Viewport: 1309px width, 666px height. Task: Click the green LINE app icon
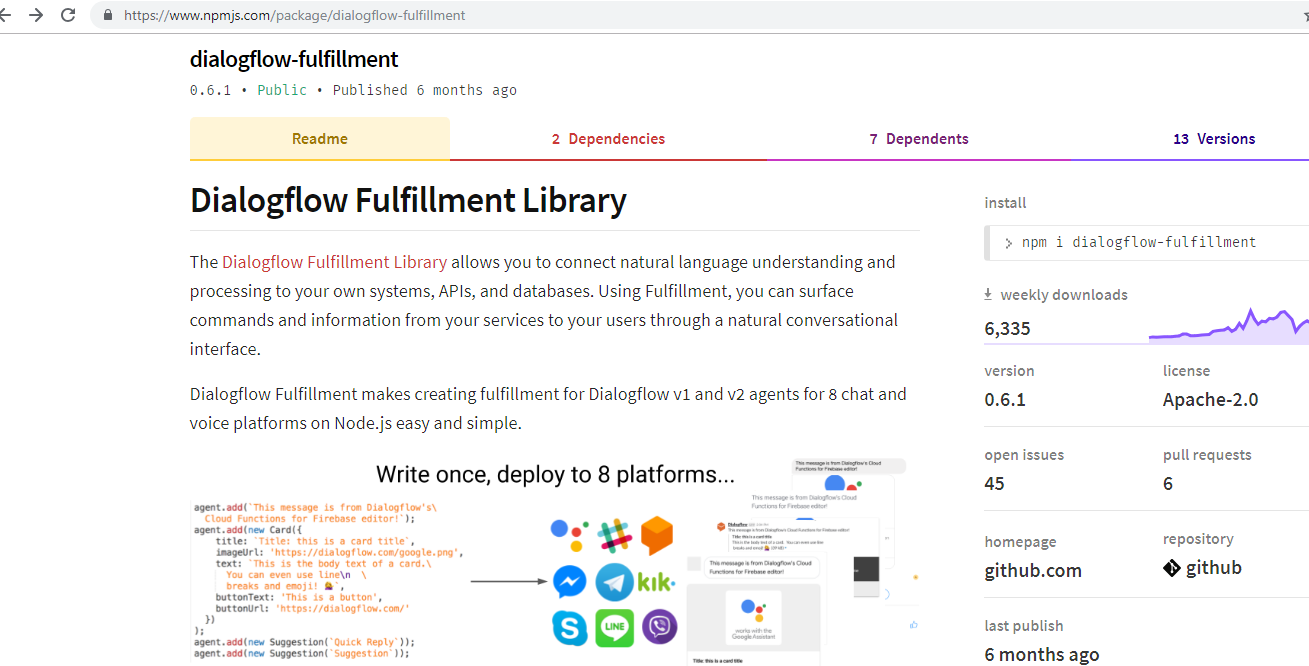[614, 628]
